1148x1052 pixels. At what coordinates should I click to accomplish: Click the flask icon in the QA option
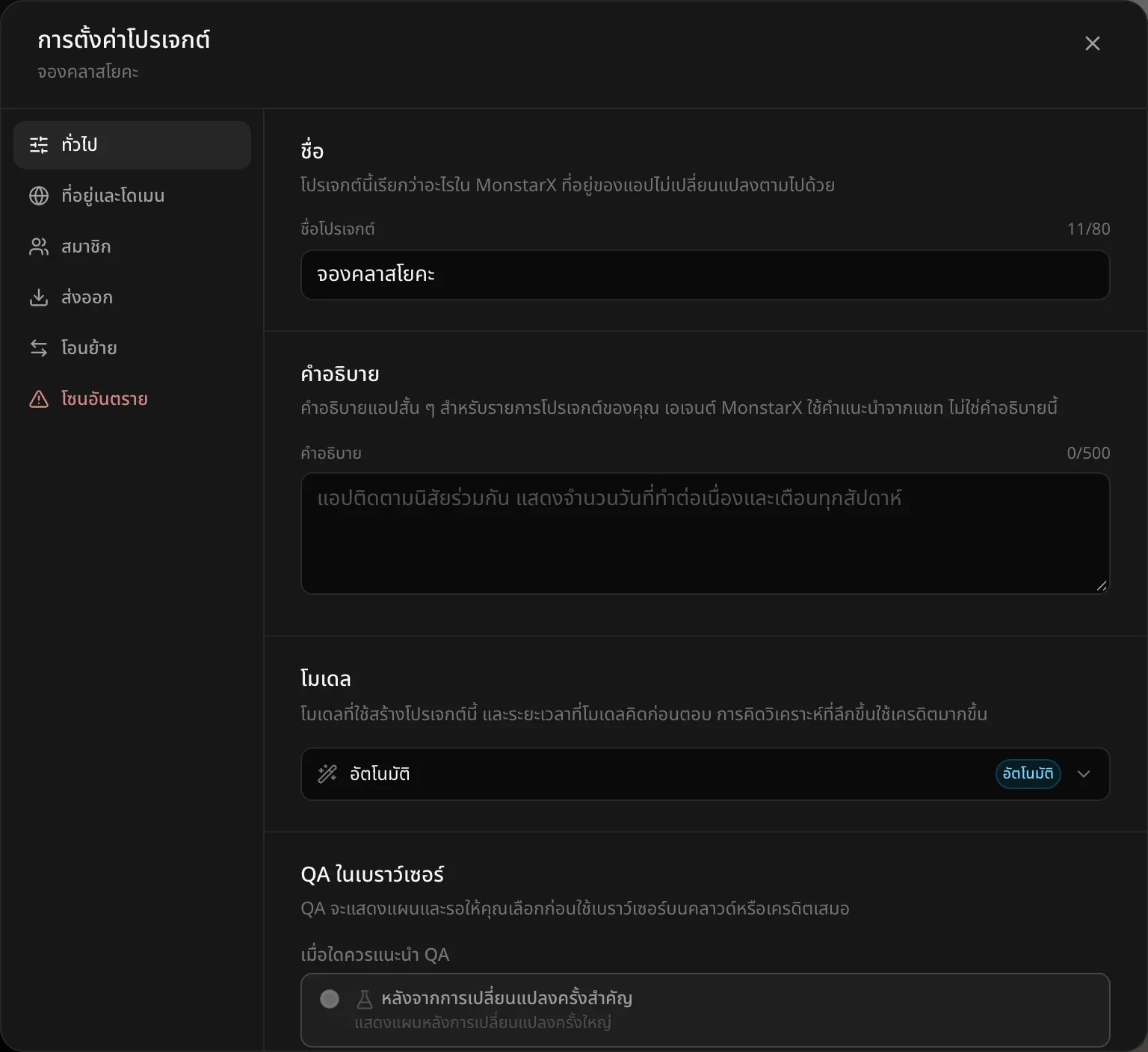(364, 999)
